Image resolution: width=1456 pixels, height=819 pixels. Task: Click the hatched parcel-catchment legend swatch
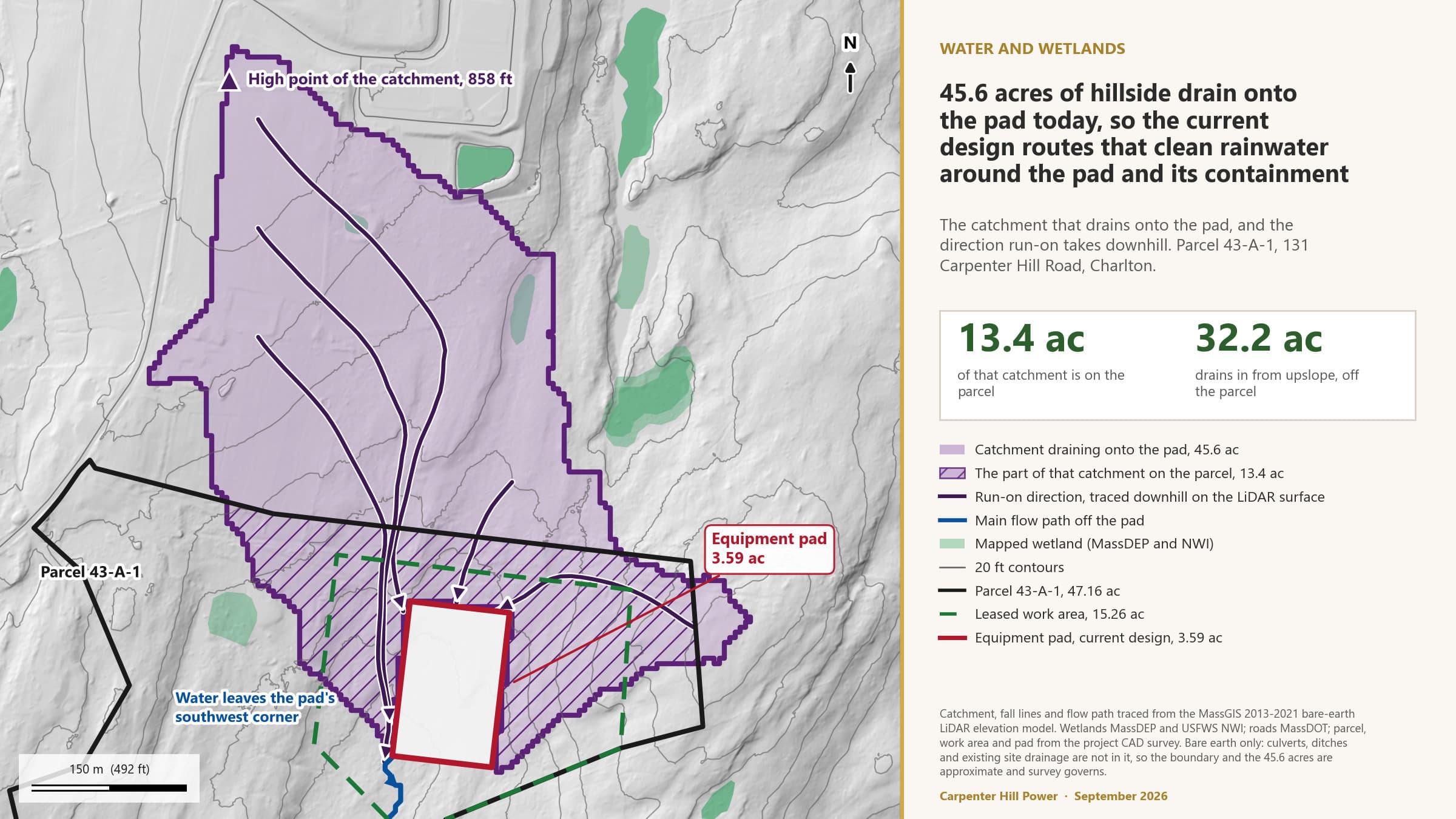[x=952, y=473]
